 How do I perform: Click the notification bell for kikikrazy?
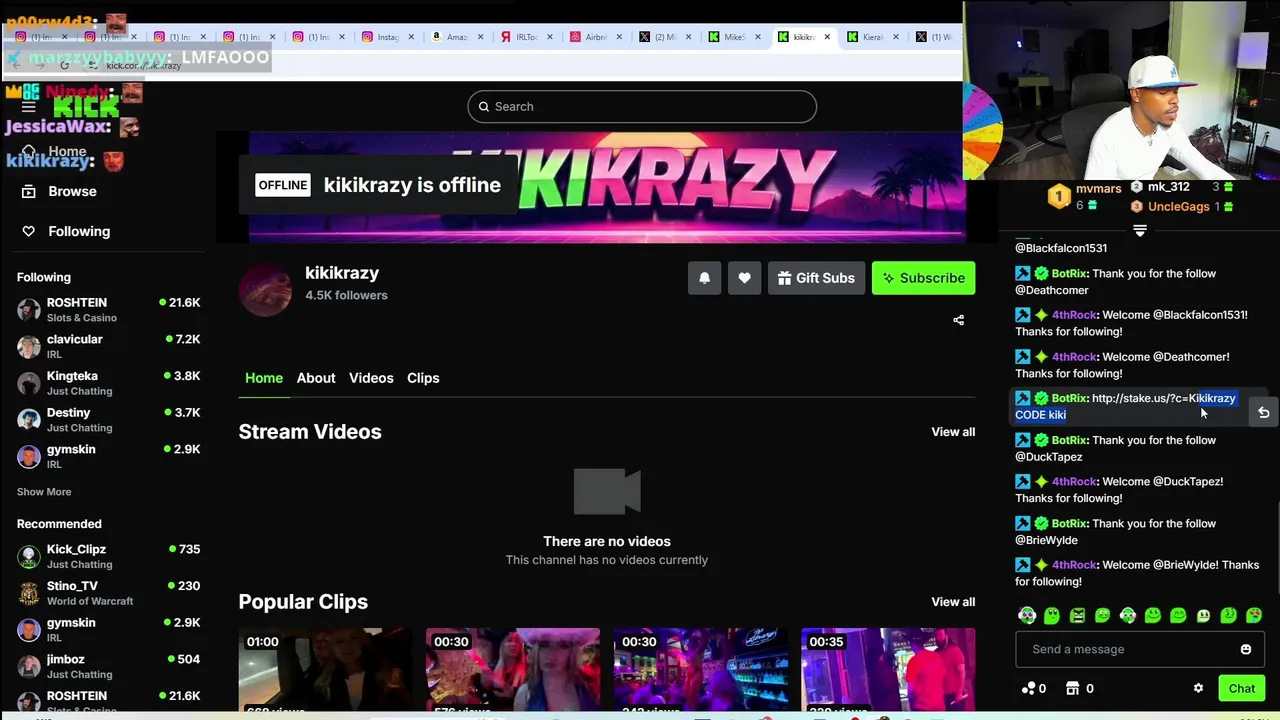tap(704, 278)
